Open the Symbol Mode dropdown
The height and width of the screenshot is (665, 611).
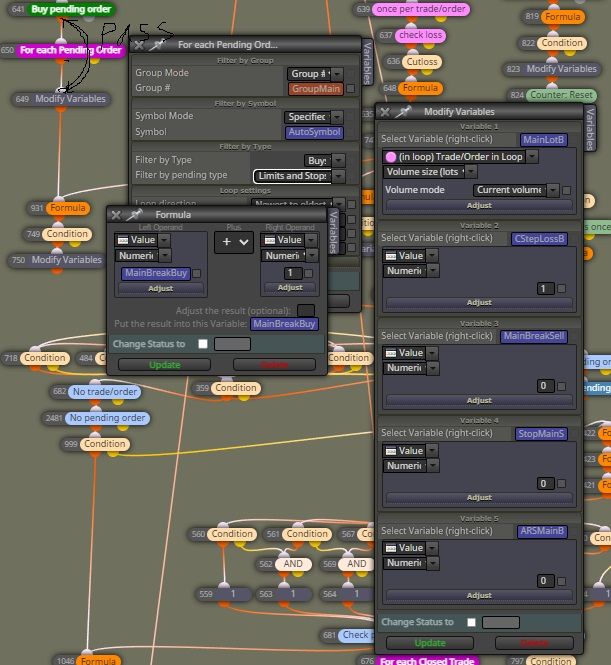coord(313,117)
